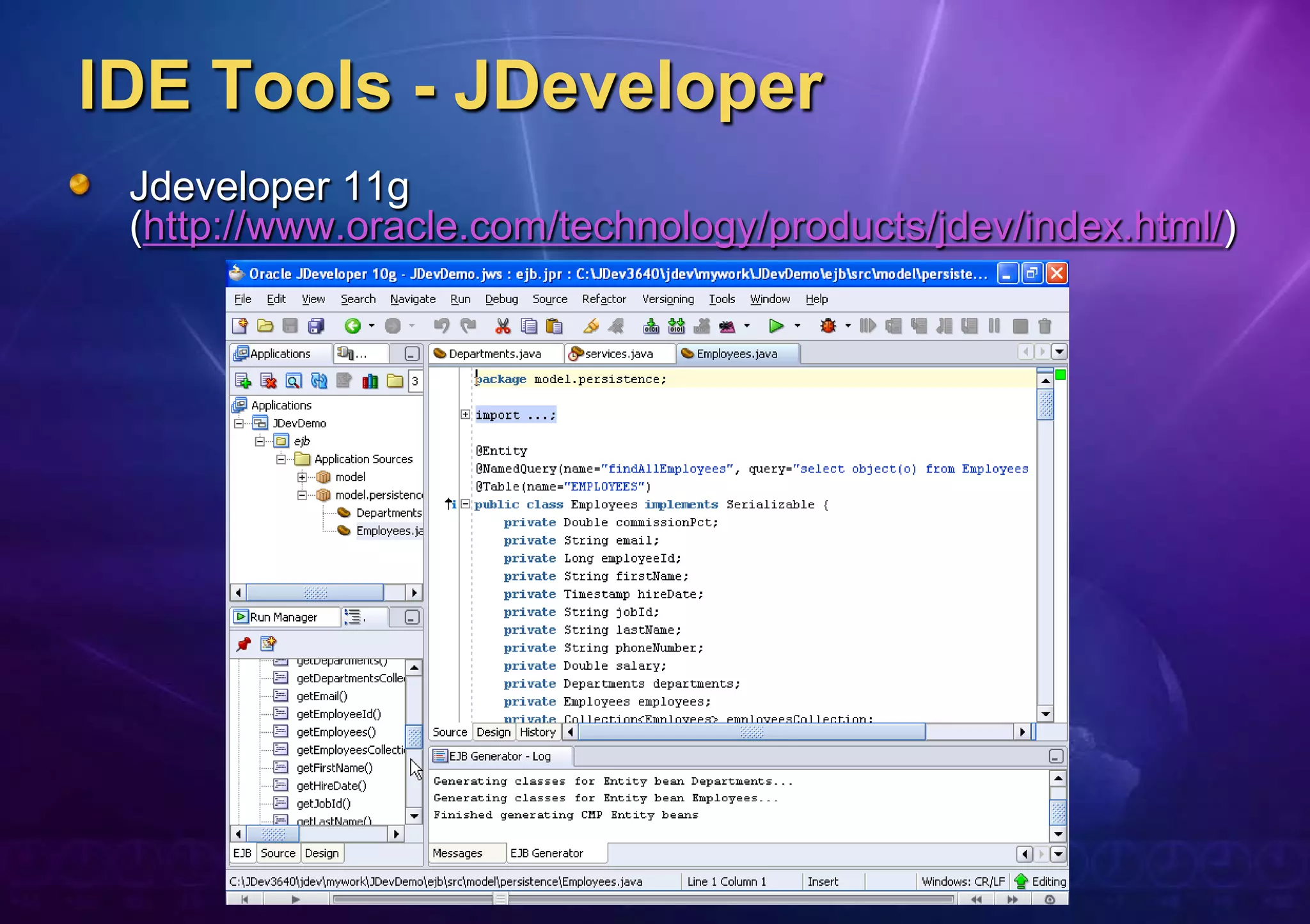
Task: Open the File menu
Action: 242,299
